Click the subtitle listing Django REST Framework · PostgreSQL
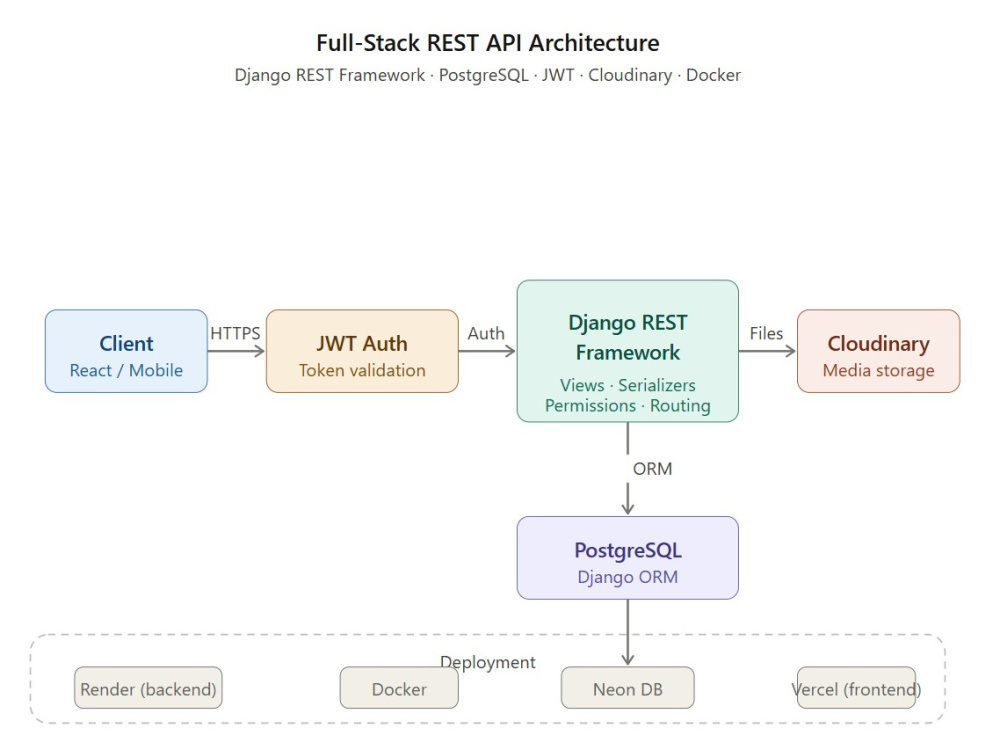1000x750 pixels. (x=488, y=75)
